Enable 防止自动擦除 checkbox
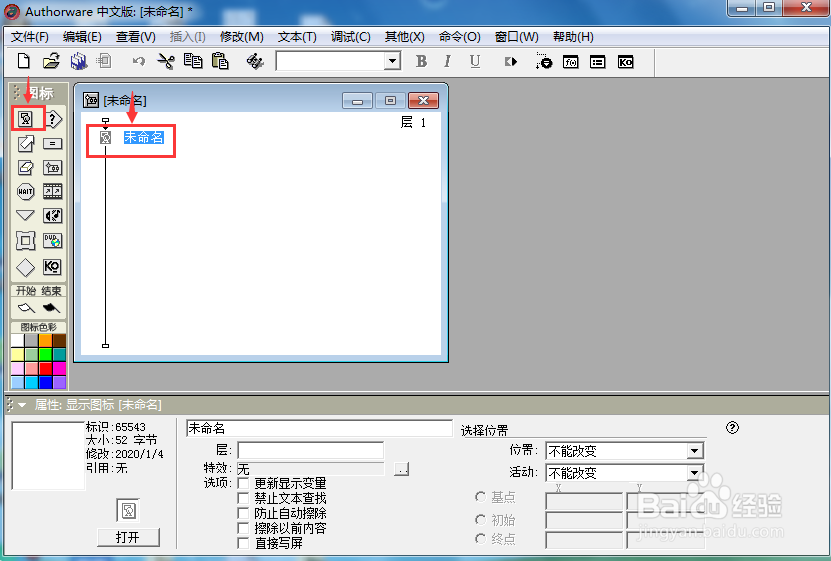Screen dimensions: 831x561 point(243,513)
